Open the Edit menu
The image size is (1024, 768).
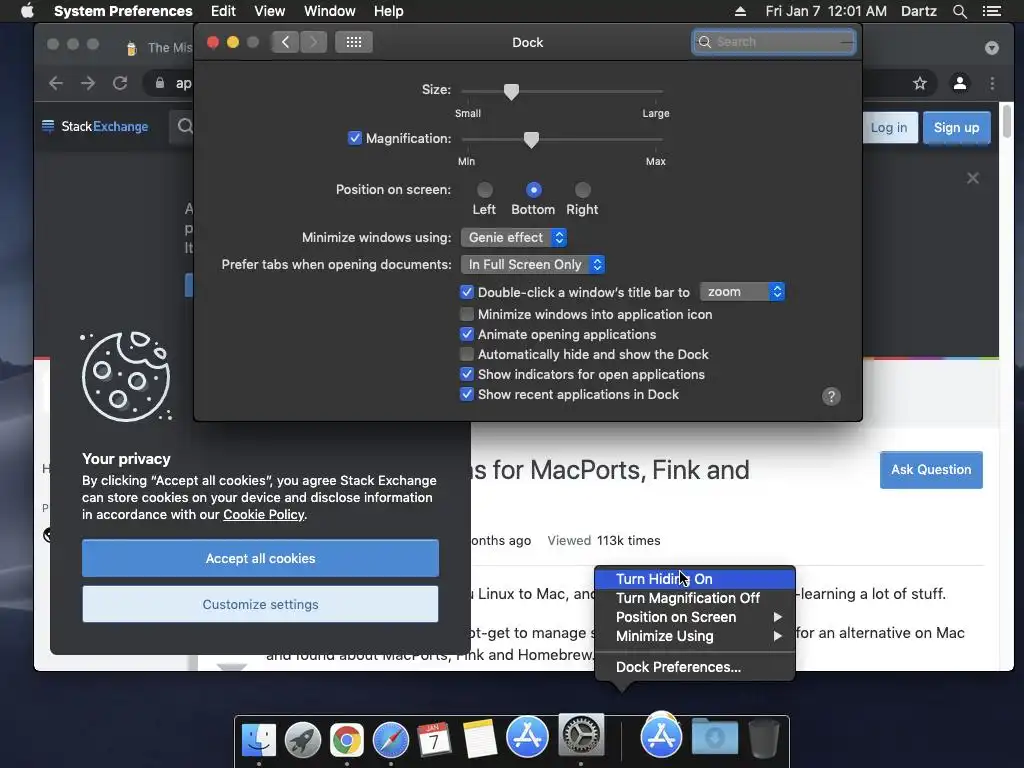point(223,11)
